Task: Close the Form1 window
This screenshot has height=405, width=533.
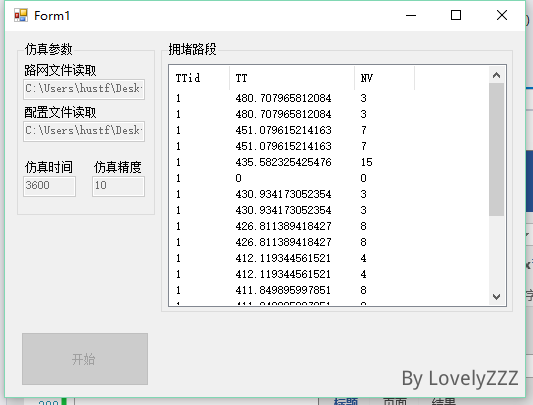Action: point(502,15)
